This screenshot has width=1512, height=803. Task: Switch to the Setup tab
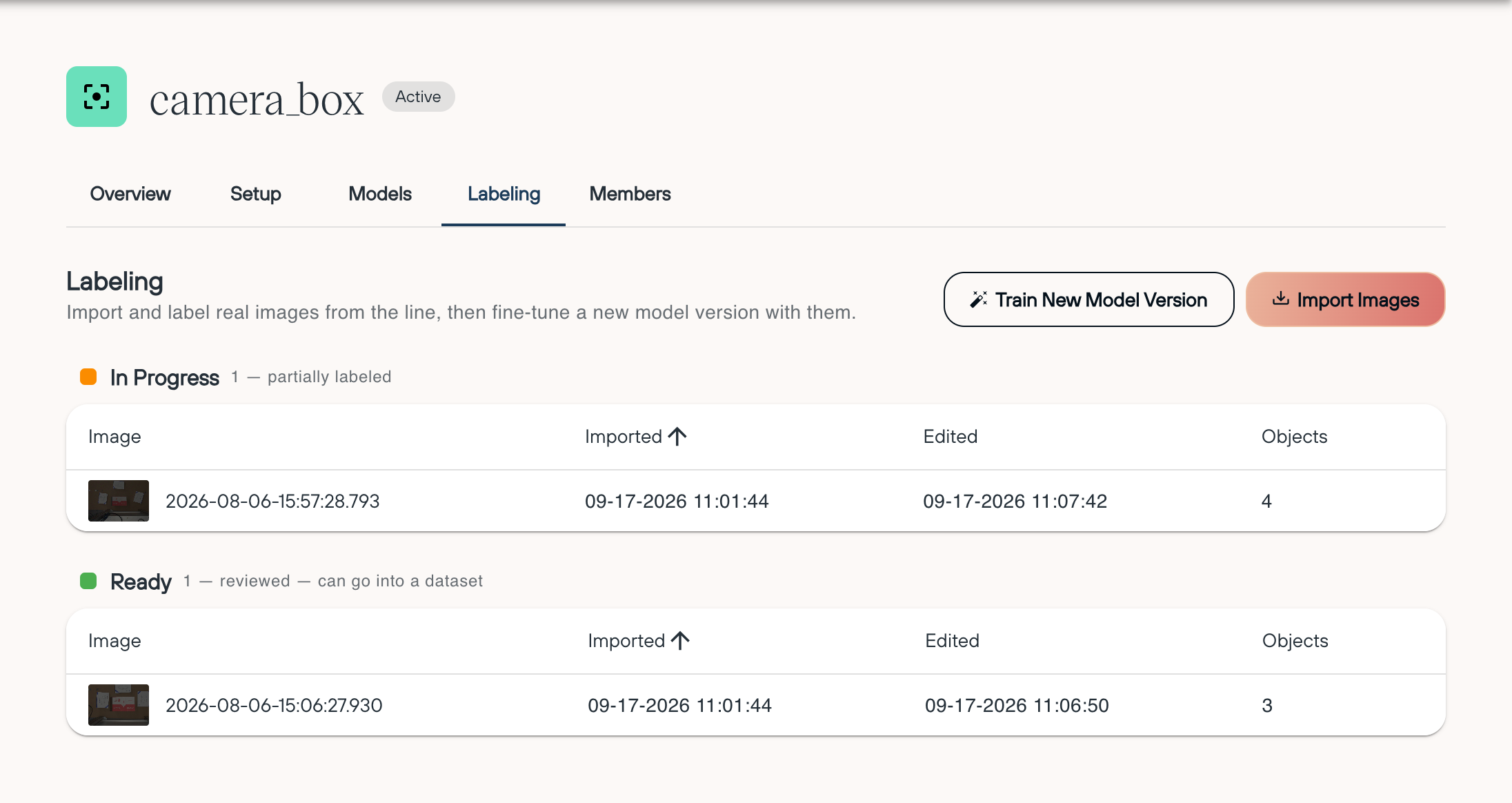255,194
